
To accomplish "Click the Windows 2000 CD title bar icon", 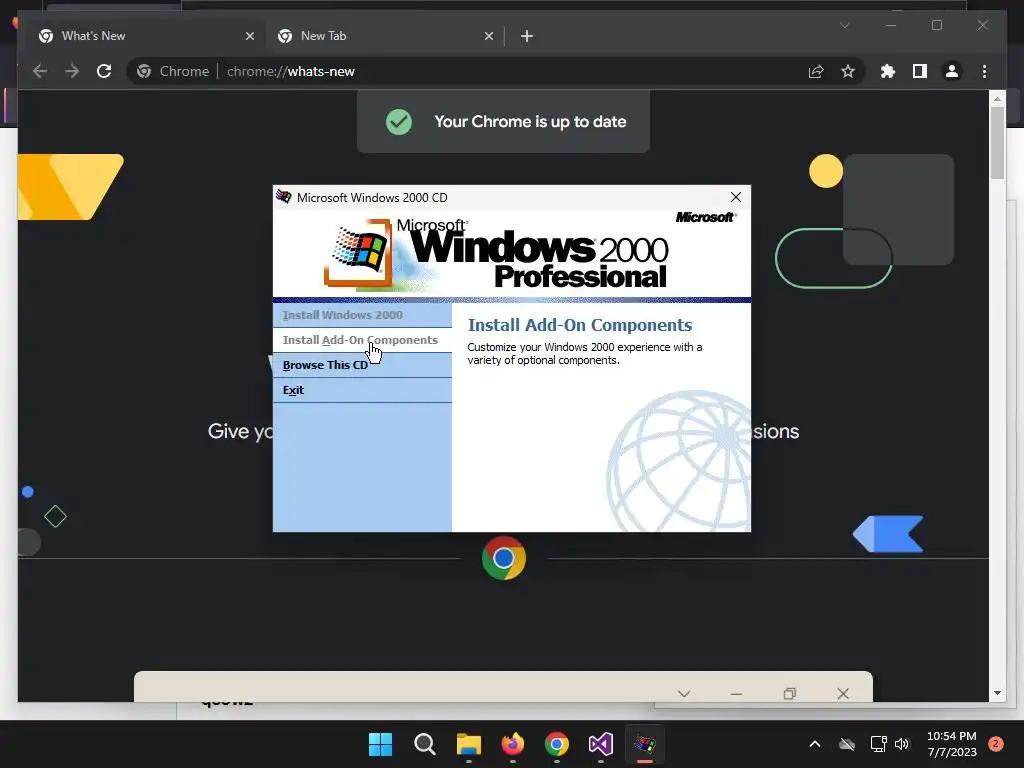I will tap(283, 197).
